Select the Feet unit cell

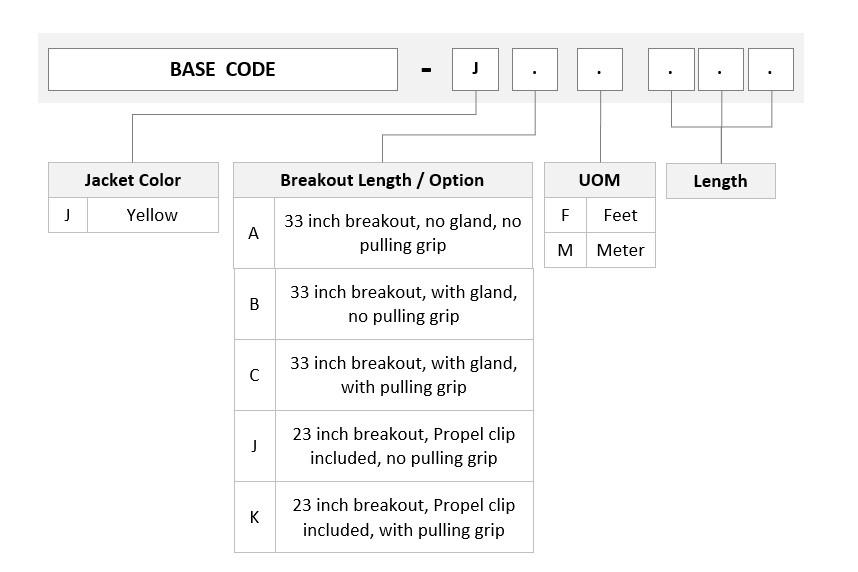pos(621,215)
